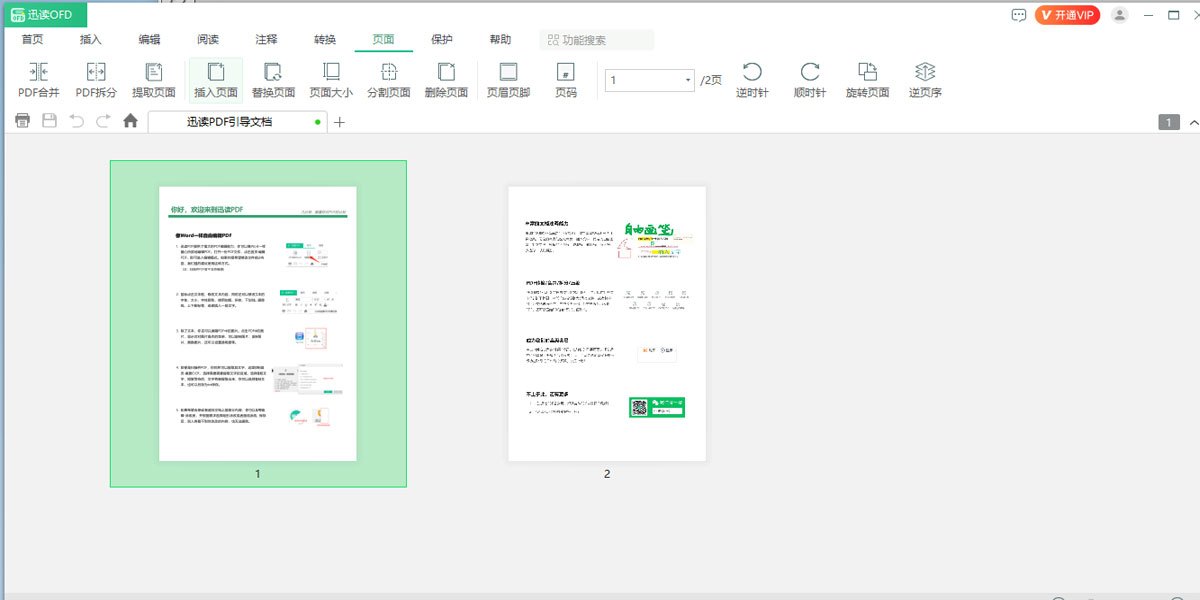This screenshot has height=600, width=1200.
Task: Select the PDF拆分 split tool
Action: [96, 73]
